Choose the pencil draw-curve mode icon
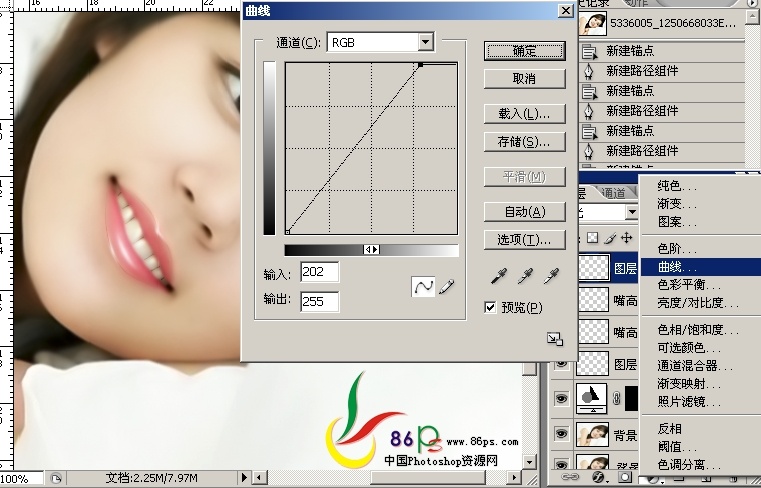761x488 pixels. [447, 286]
